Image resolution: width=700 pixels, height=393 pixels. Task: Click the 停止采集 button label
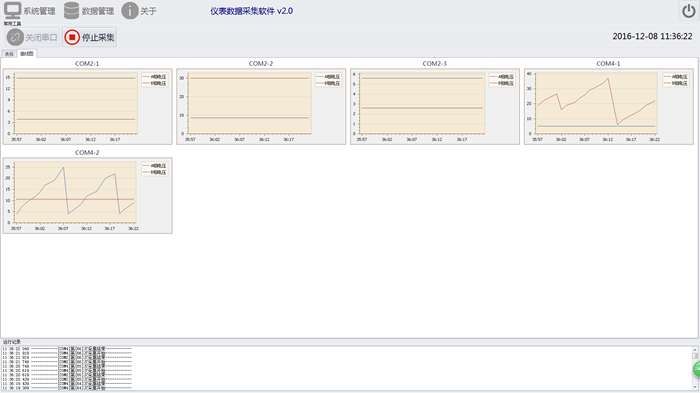(x=98, y=38)
